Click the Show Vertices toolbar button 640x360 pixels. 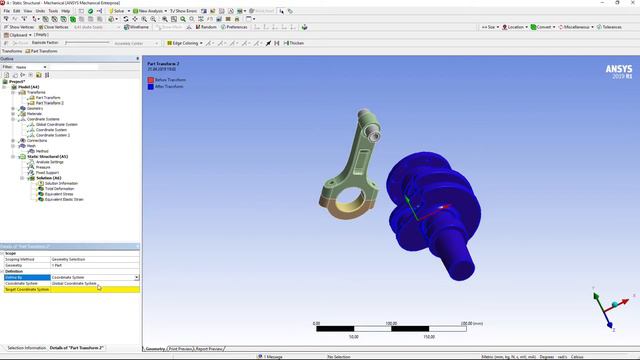[19, 27]
